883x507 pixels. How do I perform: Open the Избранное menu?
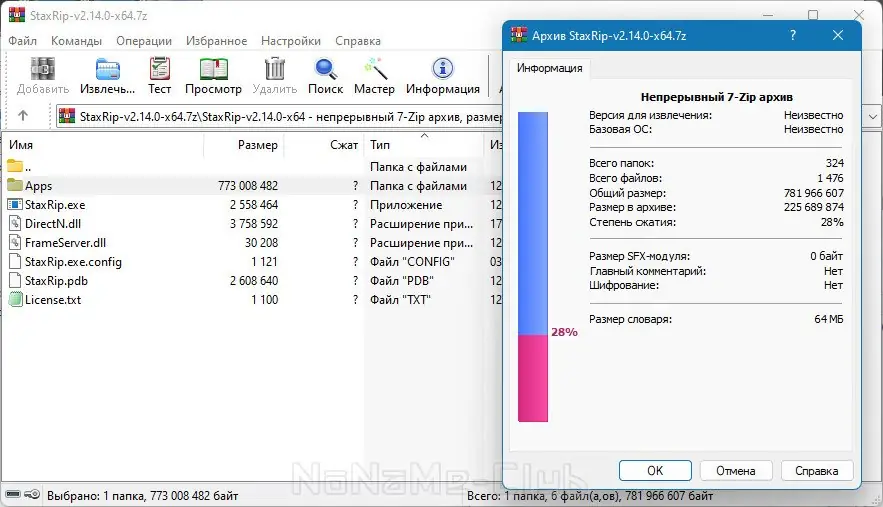(216, 41)
